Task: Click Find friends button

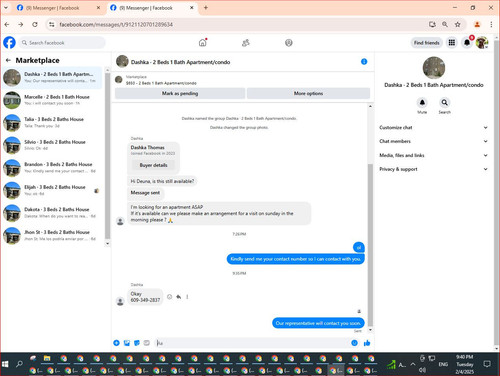Action: click(x=426, y=43)
